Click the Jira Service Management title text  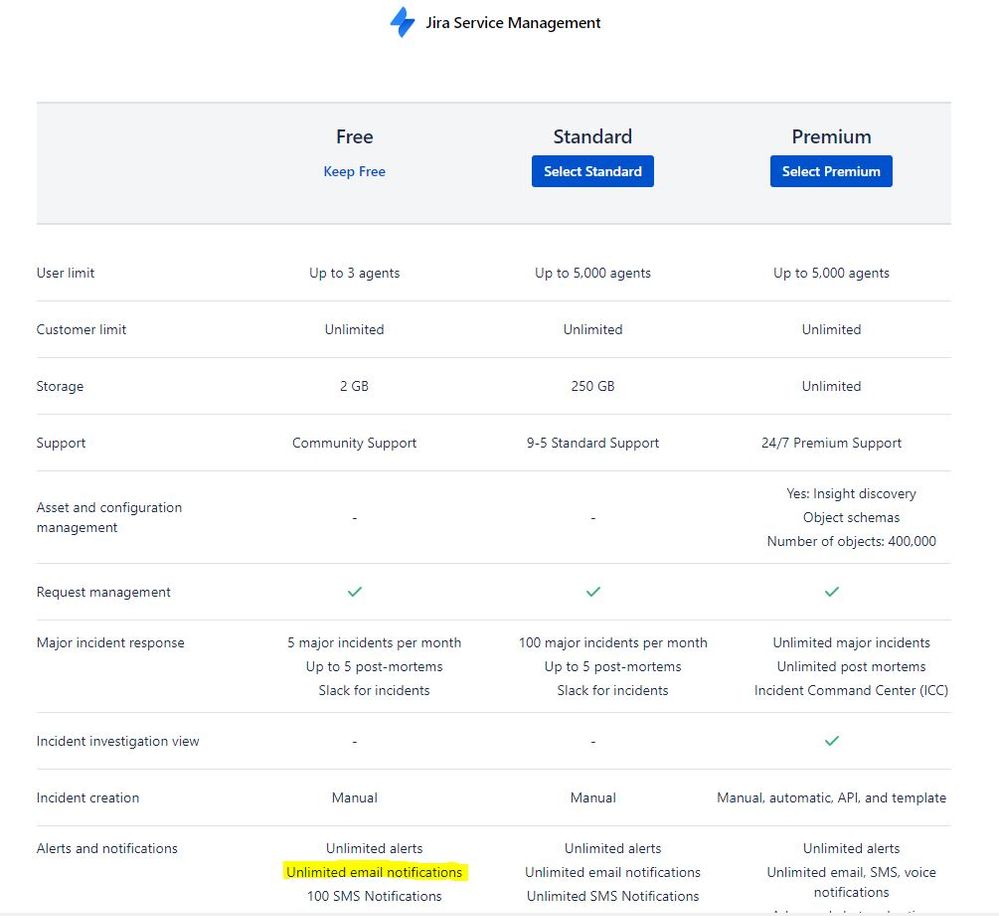click(513, 23)
